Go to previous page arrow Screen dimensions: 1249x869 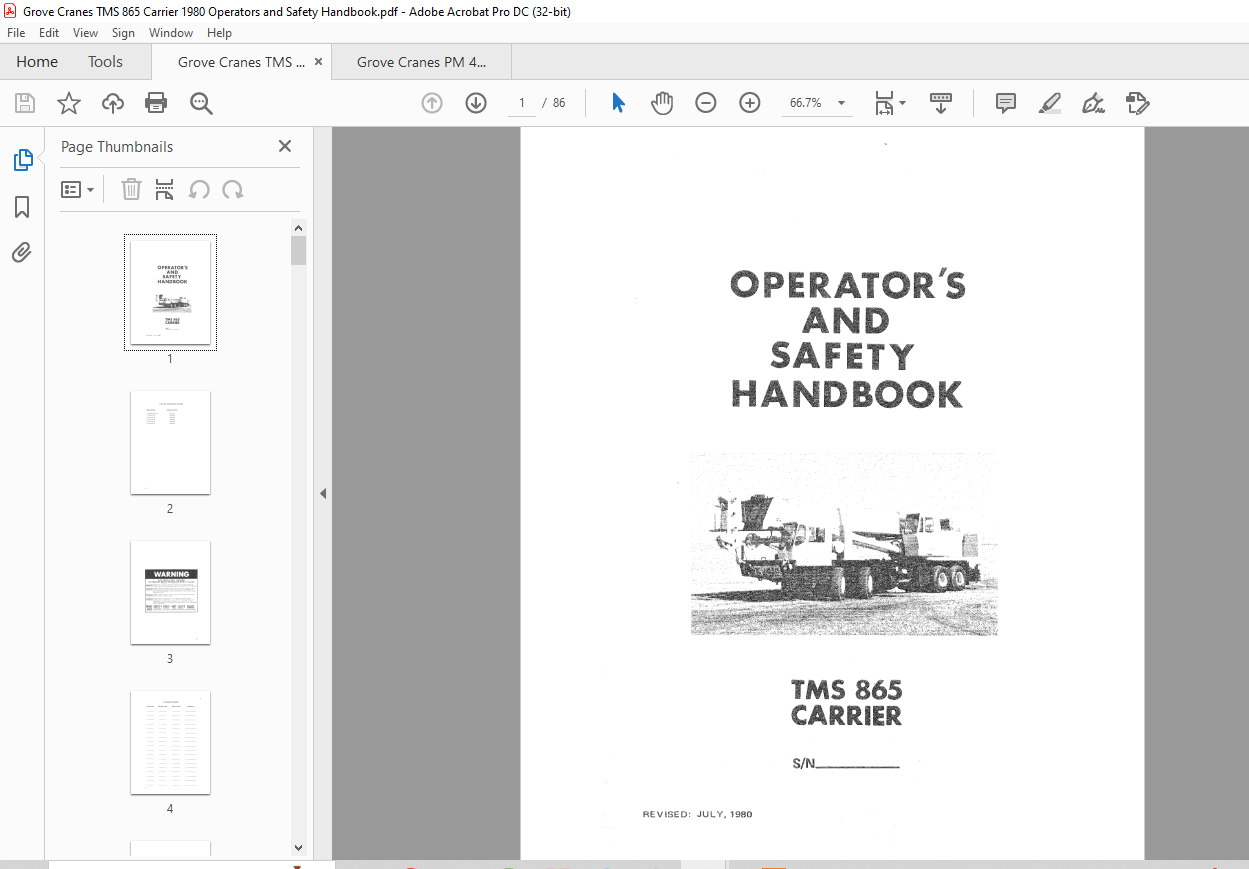coord(432,103)
